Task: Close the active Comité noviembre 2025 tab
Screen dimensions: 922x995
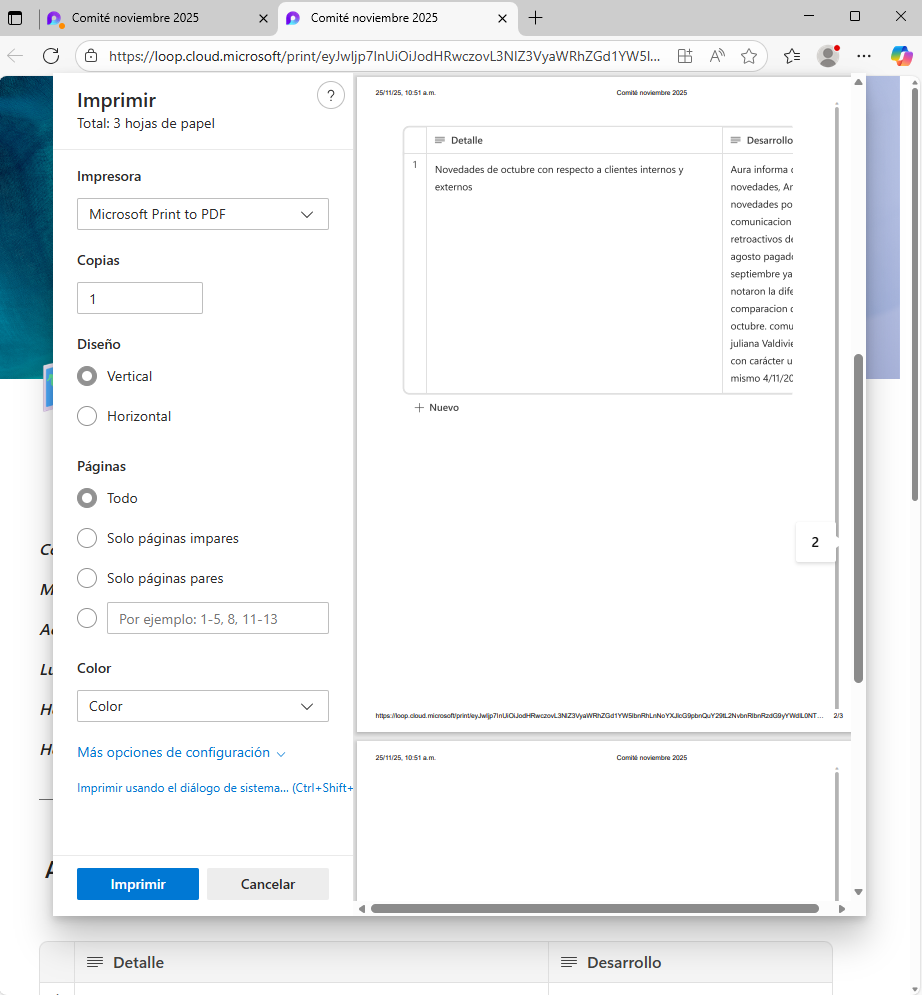Action: point(503,18)
